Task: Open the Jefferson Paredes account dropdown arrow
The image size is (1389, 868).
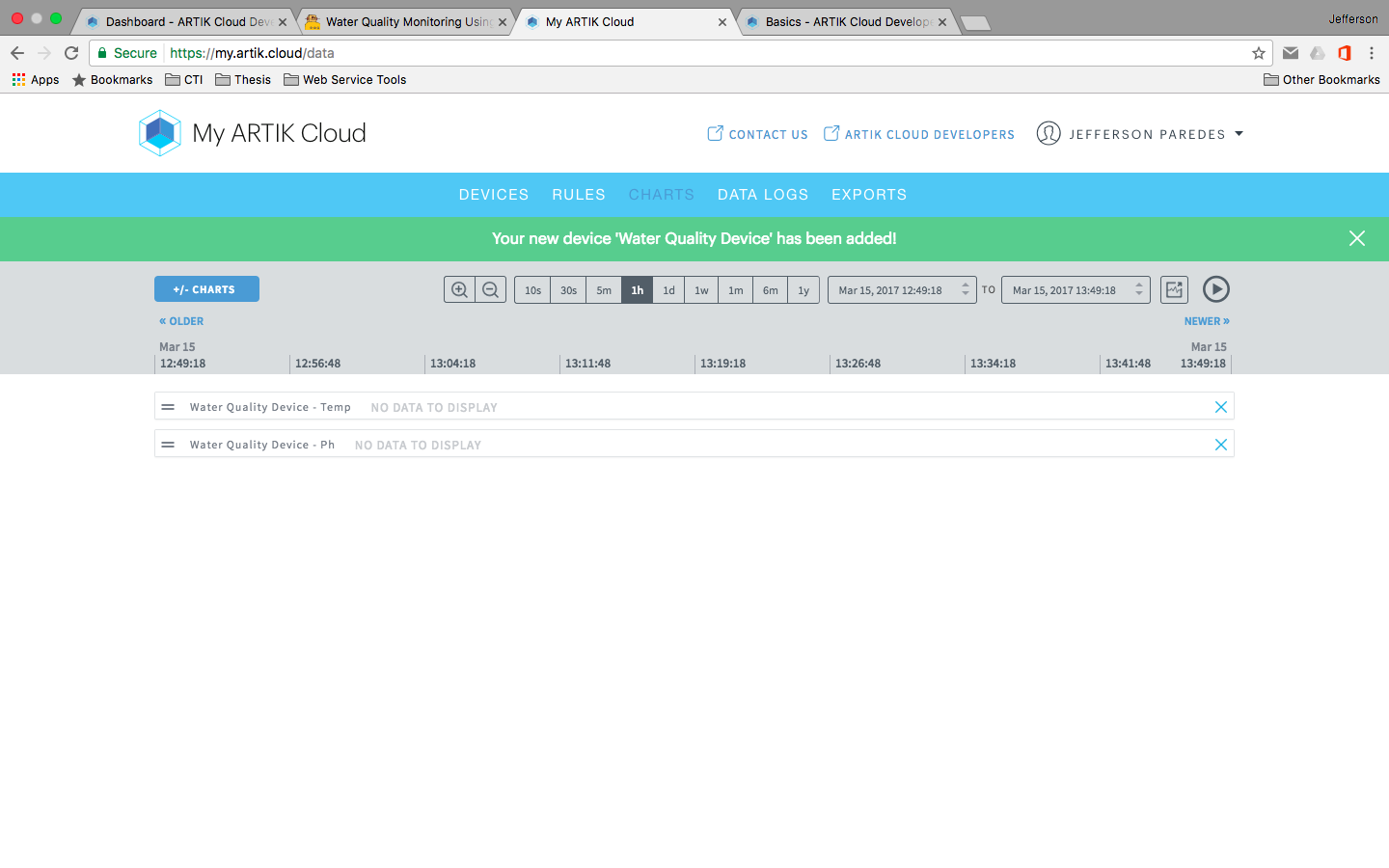Action: pos(1239,134)
